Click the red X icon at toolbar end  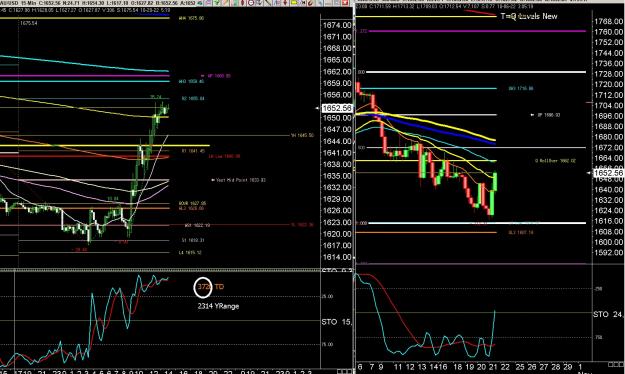pos(345,2)
